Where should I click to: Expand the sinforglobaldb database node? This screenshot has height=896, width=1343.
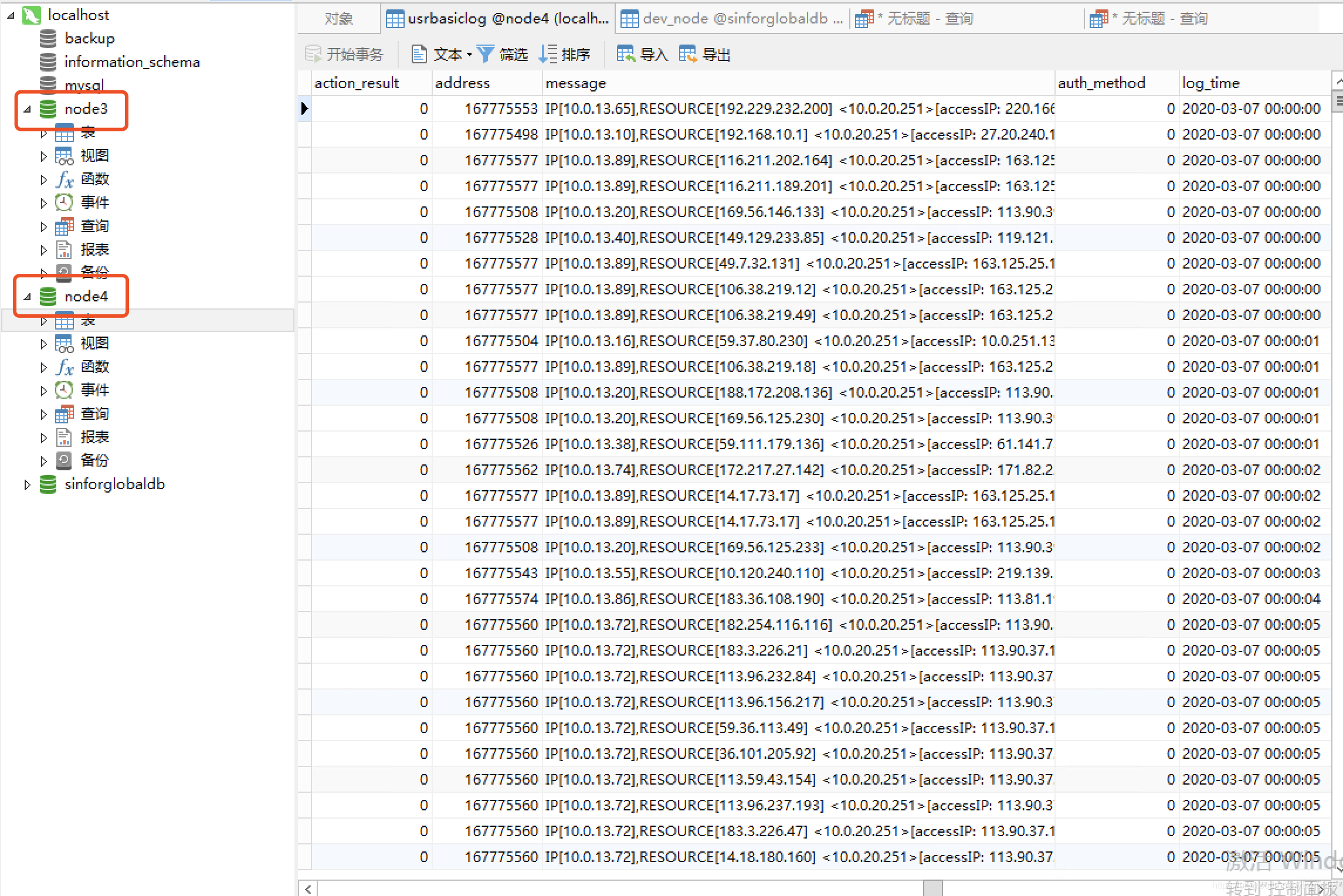[x=27, y=484]
